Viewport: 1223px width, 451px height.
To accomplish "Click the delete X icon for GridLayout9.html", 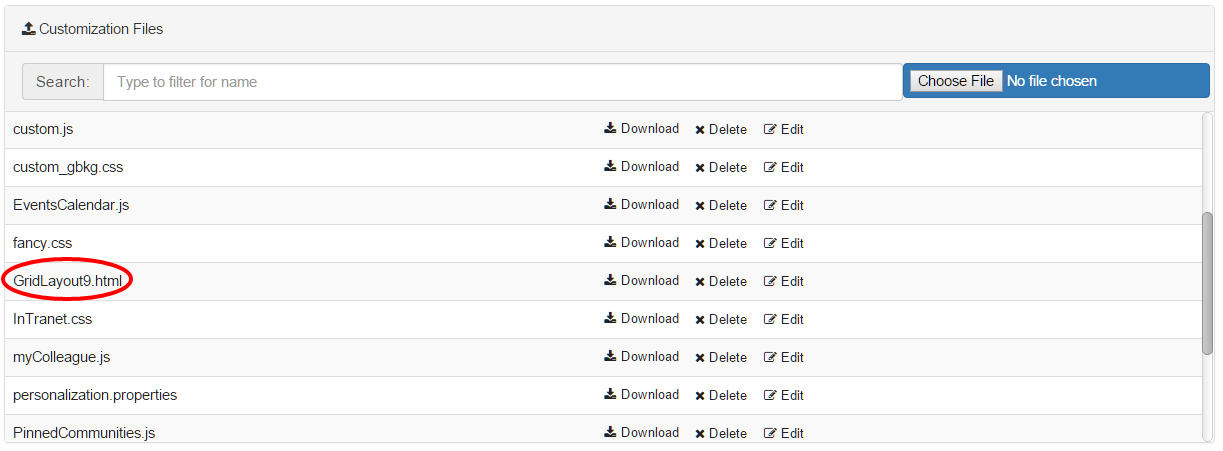I will (700, 282).
